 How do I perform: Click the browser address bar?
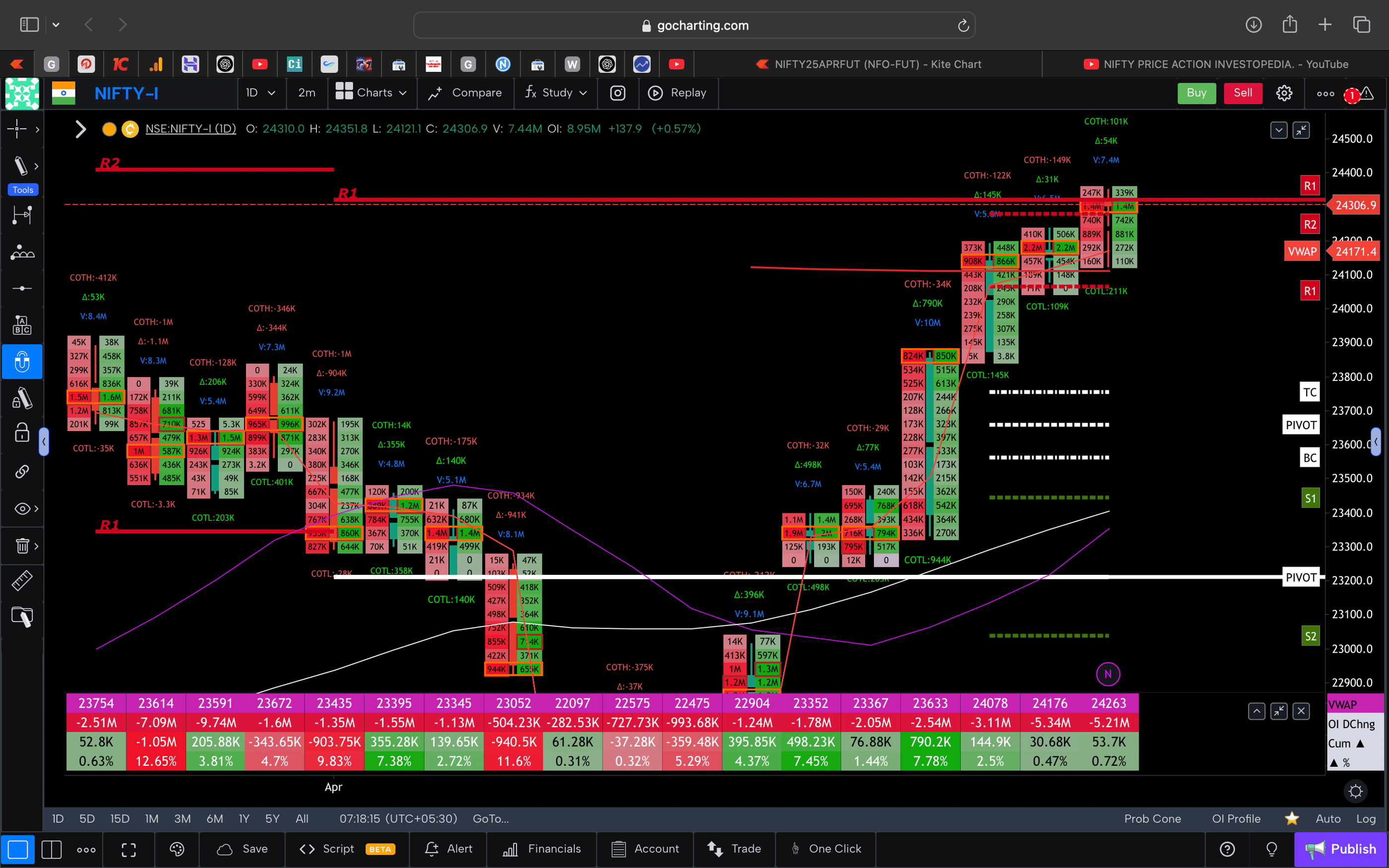[x=694, y=25]
